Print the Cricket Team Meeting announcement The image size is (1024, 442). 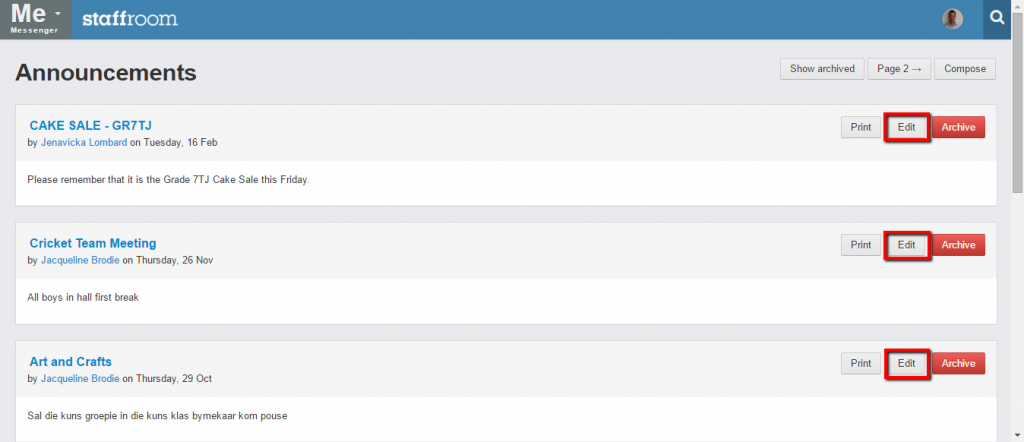(x=861, y=245)
